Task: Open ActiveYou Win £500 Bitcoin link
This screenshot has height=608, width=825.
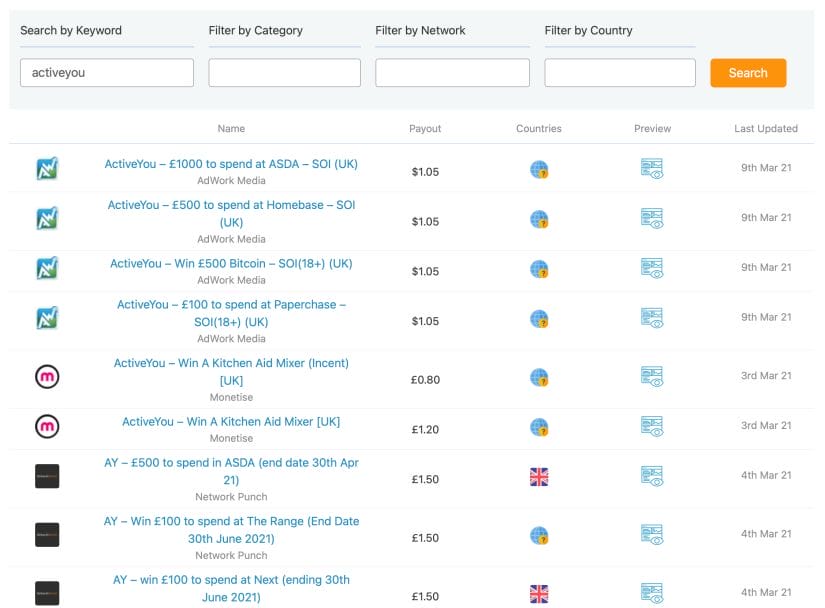Action: [x=231, y=264]
